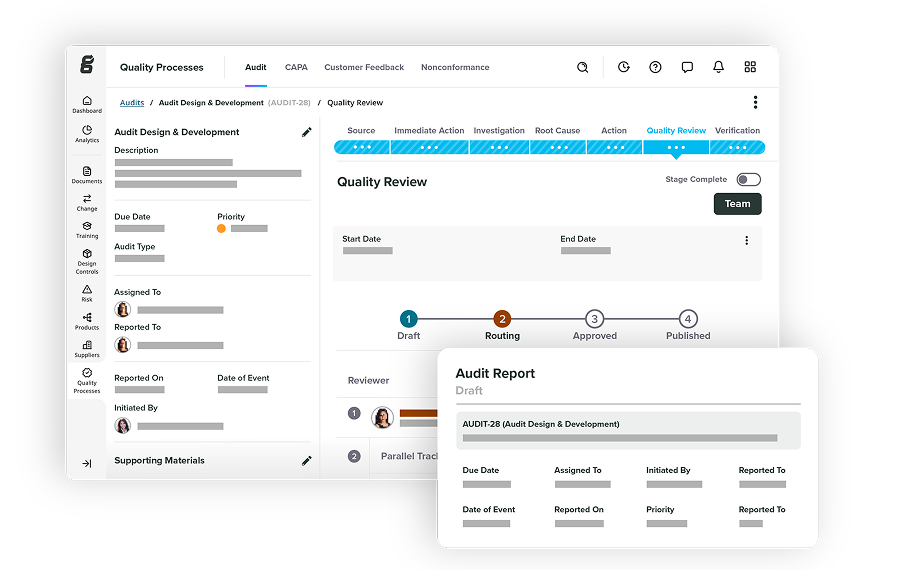This screenshot has height=570, width=898.
Task: Jump to the Root Cause stage in progress bar
Action: (557, 146)
